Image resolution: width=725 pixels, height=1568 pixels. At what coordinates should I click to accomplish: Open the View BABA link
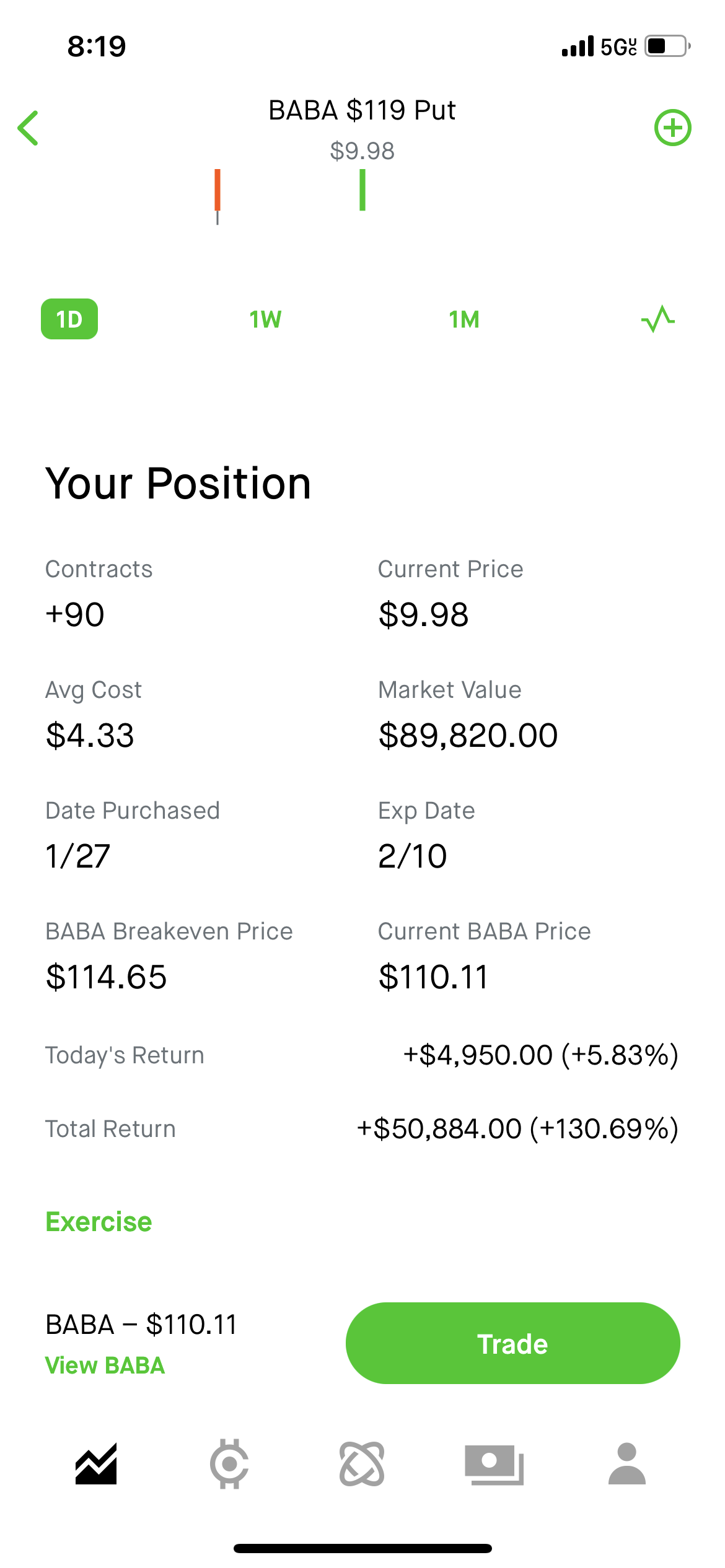tap(105, 1365)
